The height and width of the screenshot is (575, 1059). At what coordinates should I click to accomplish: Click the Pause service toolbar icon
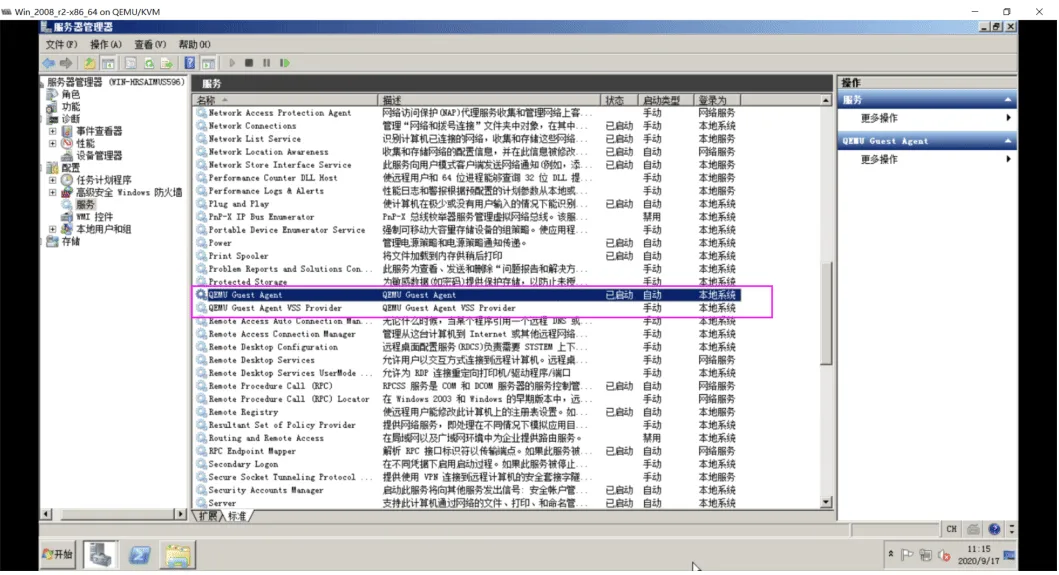(267, 63)
